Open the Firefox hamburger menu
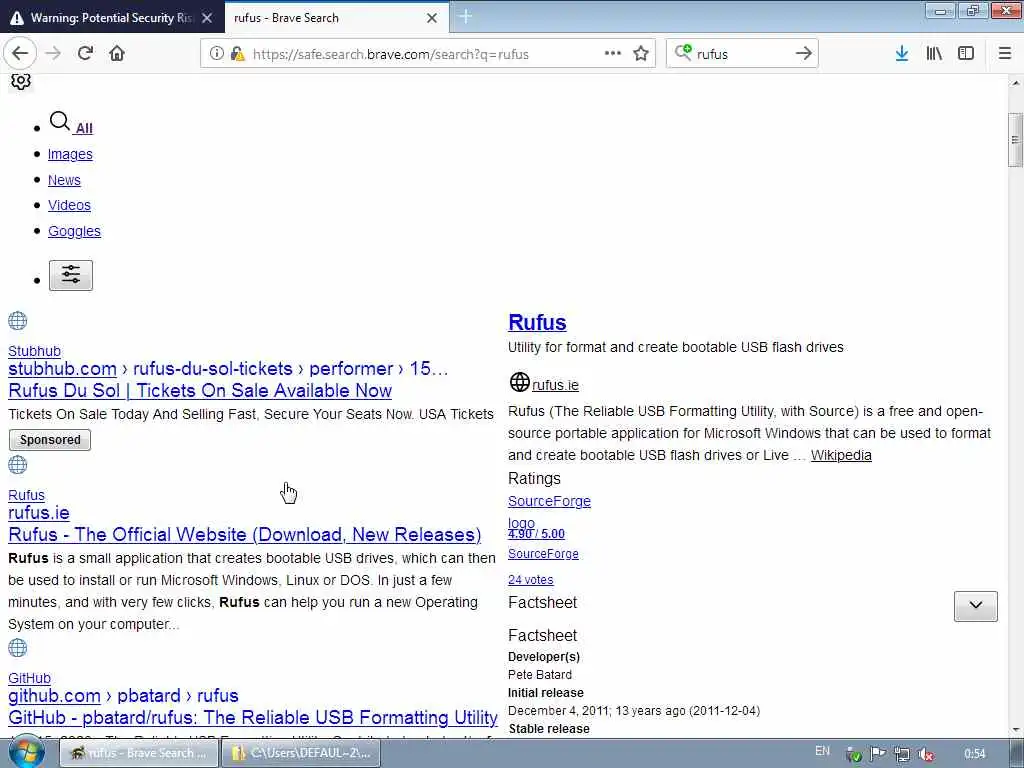This screenshot has width=1024, height=768. pyautogui.click(x=1004, y=54)
